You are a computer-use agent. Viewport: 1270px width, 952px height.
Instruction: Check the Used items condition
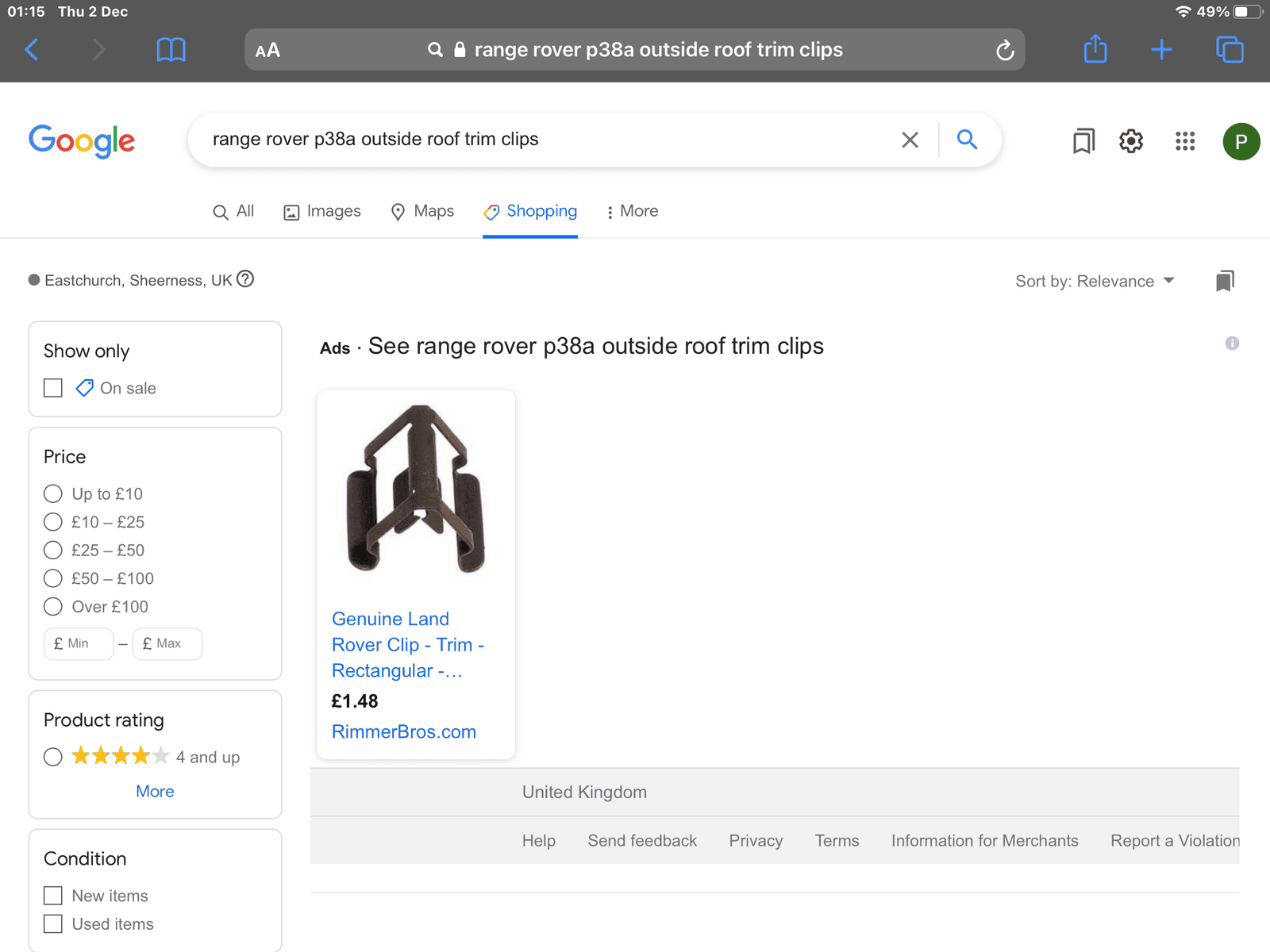point(53,924)
